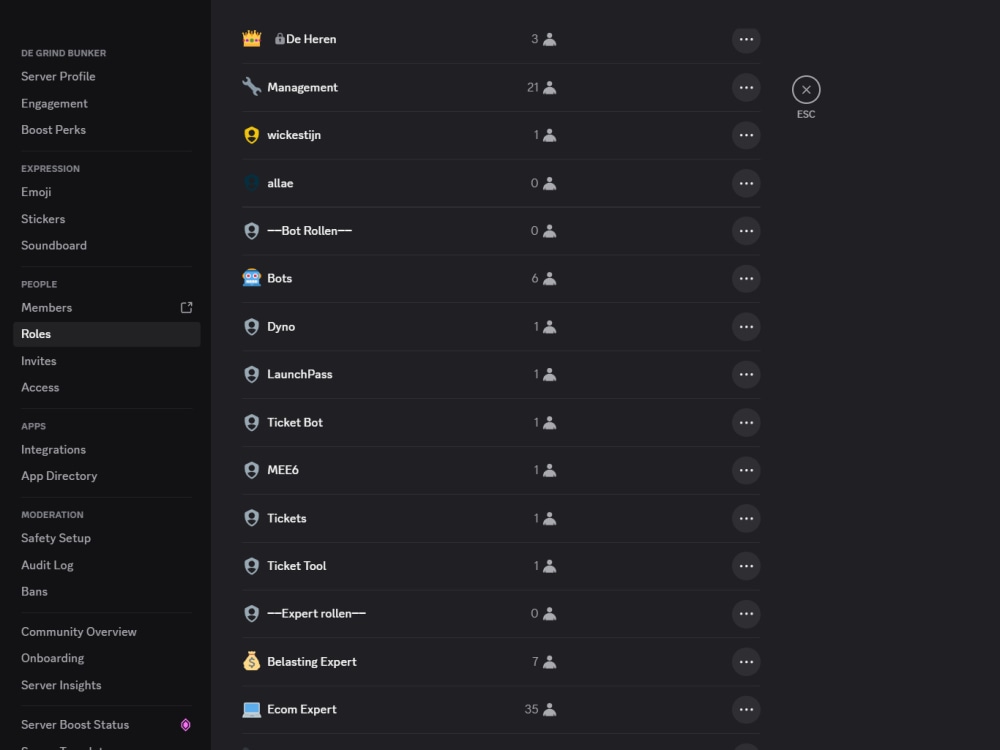Select the Roles sidebar item
This screenshot has width=1000, height=750.
pos(107,334)
